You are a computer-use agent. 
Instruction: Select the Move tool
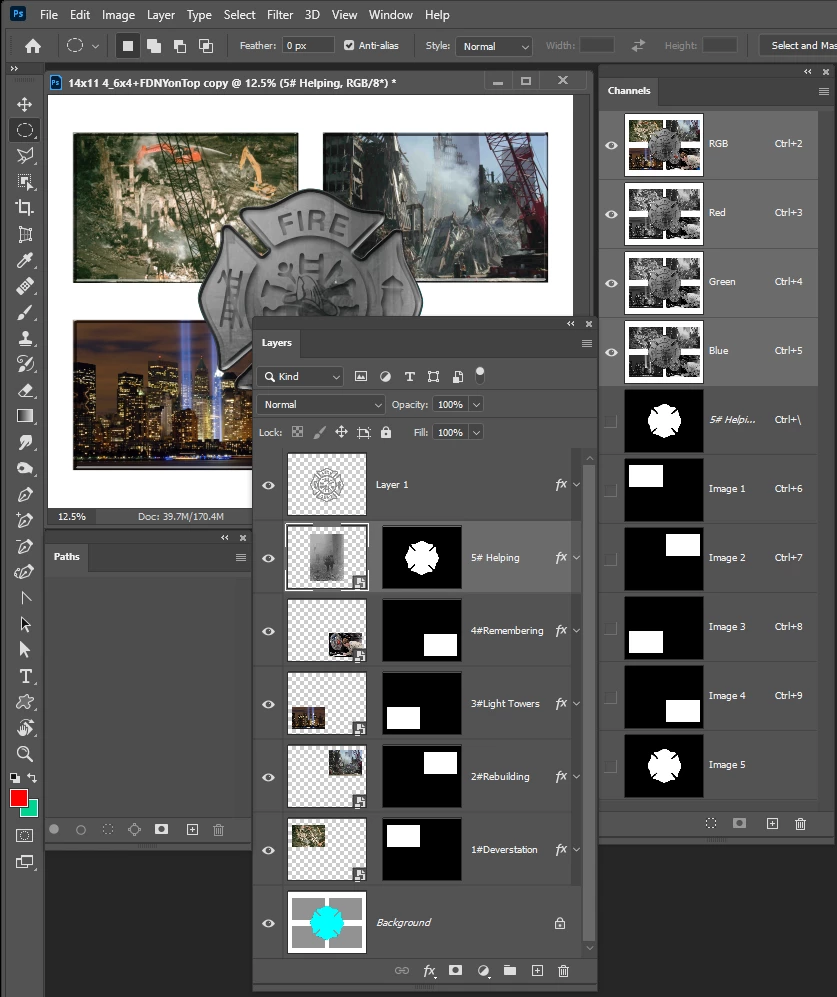coord(25,104)
